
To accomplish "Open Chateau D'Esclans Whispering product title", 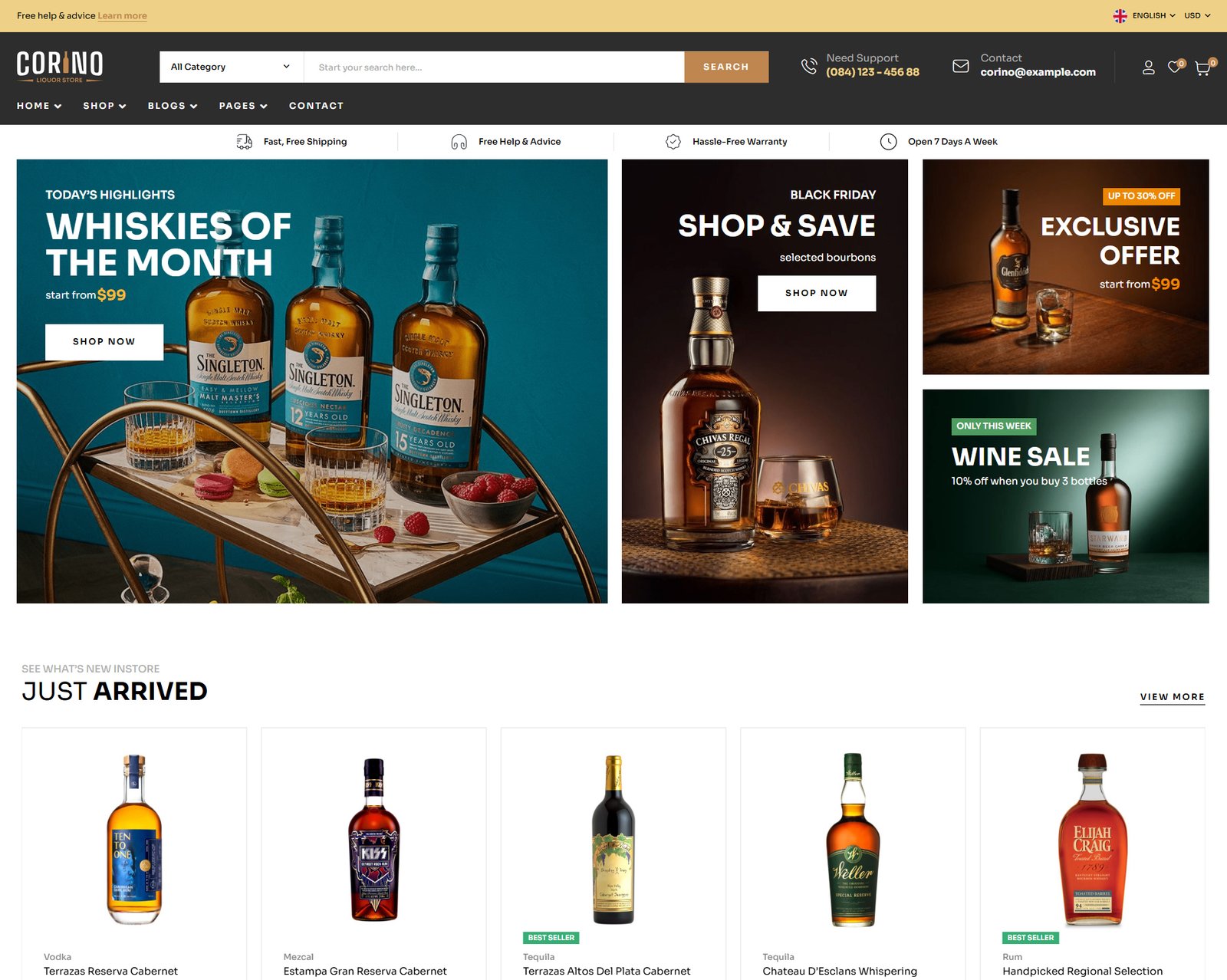I will (840, 971).
